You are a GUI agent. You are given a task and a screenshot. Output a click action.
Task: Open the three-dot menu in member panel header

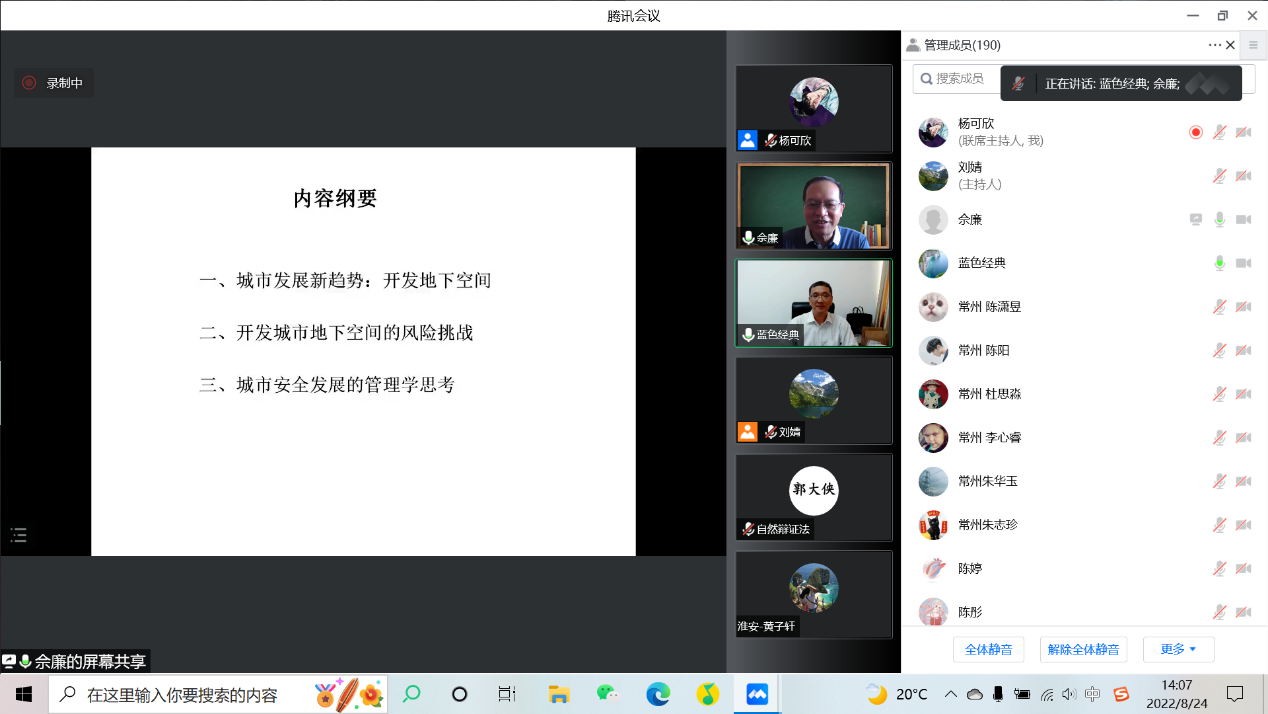tap(1214, 45)
